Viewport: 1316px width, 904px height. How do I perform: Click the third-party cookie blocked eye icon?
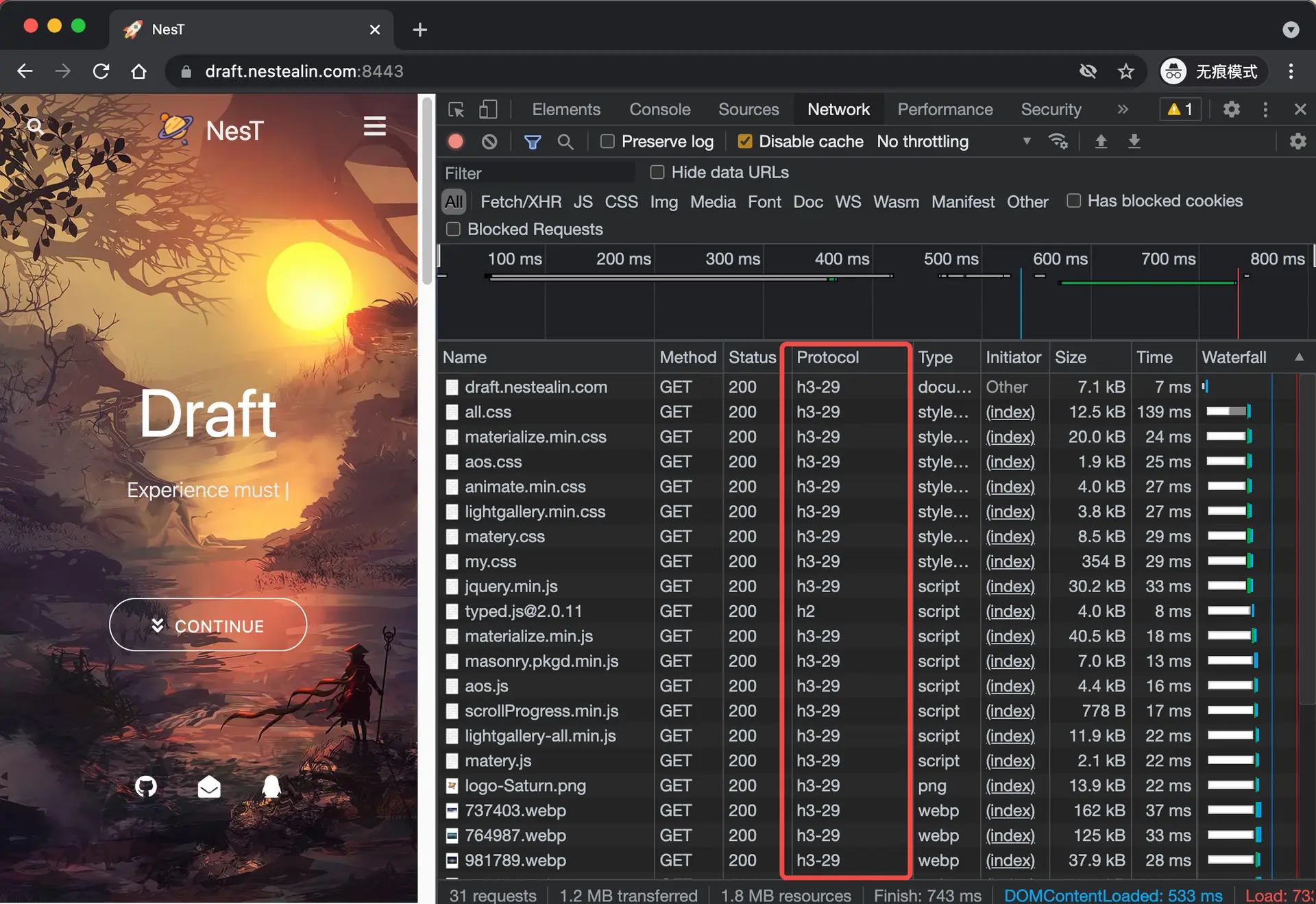(1088, 71)
